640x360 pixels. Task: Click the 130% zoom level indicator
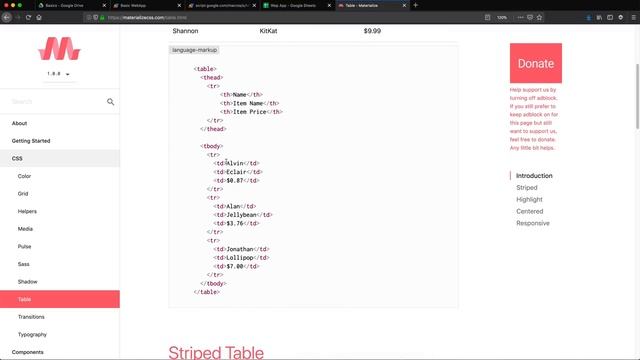502,18
